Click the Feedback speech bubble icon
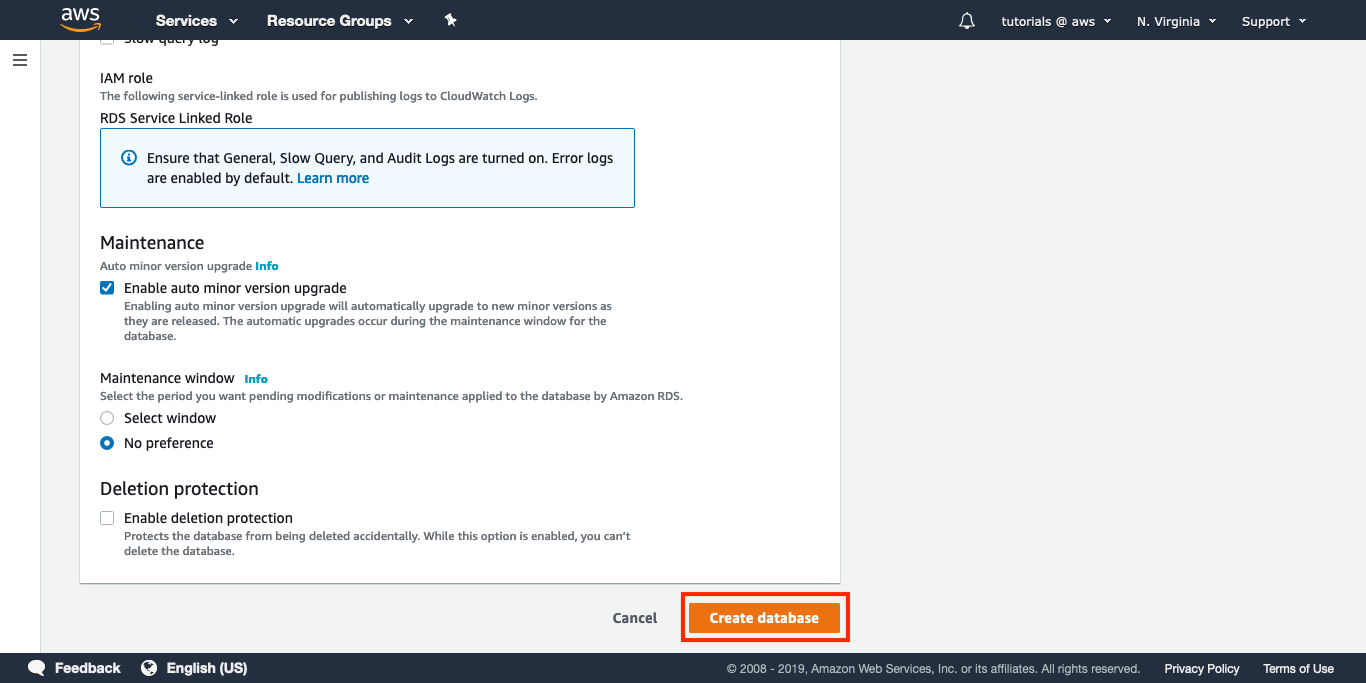Screen dimensions: 1366x683 (x=37, y=668)
